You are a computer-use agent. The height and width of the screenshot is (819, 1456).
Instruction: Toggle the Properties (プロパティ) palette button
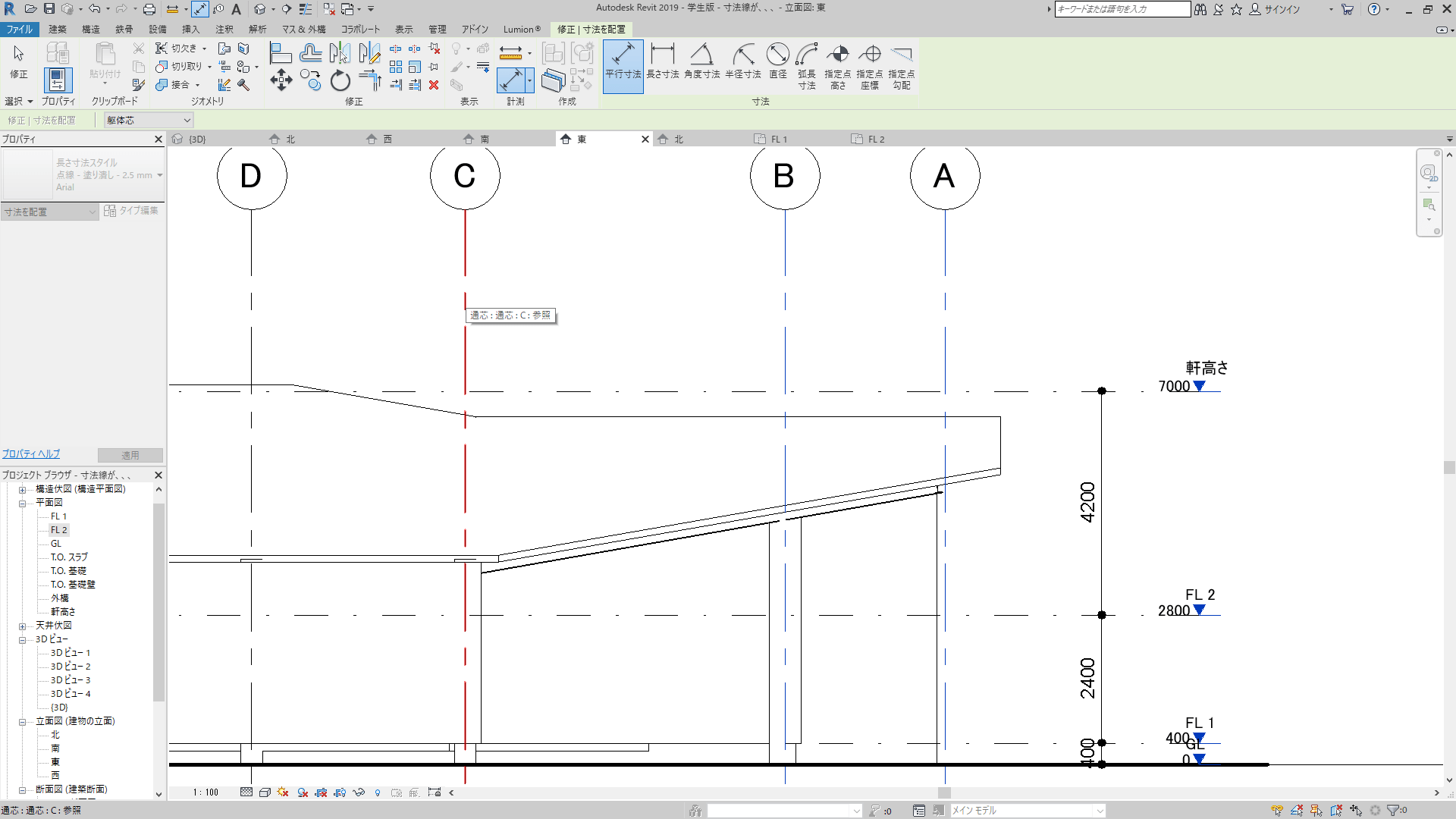[58, 80]
